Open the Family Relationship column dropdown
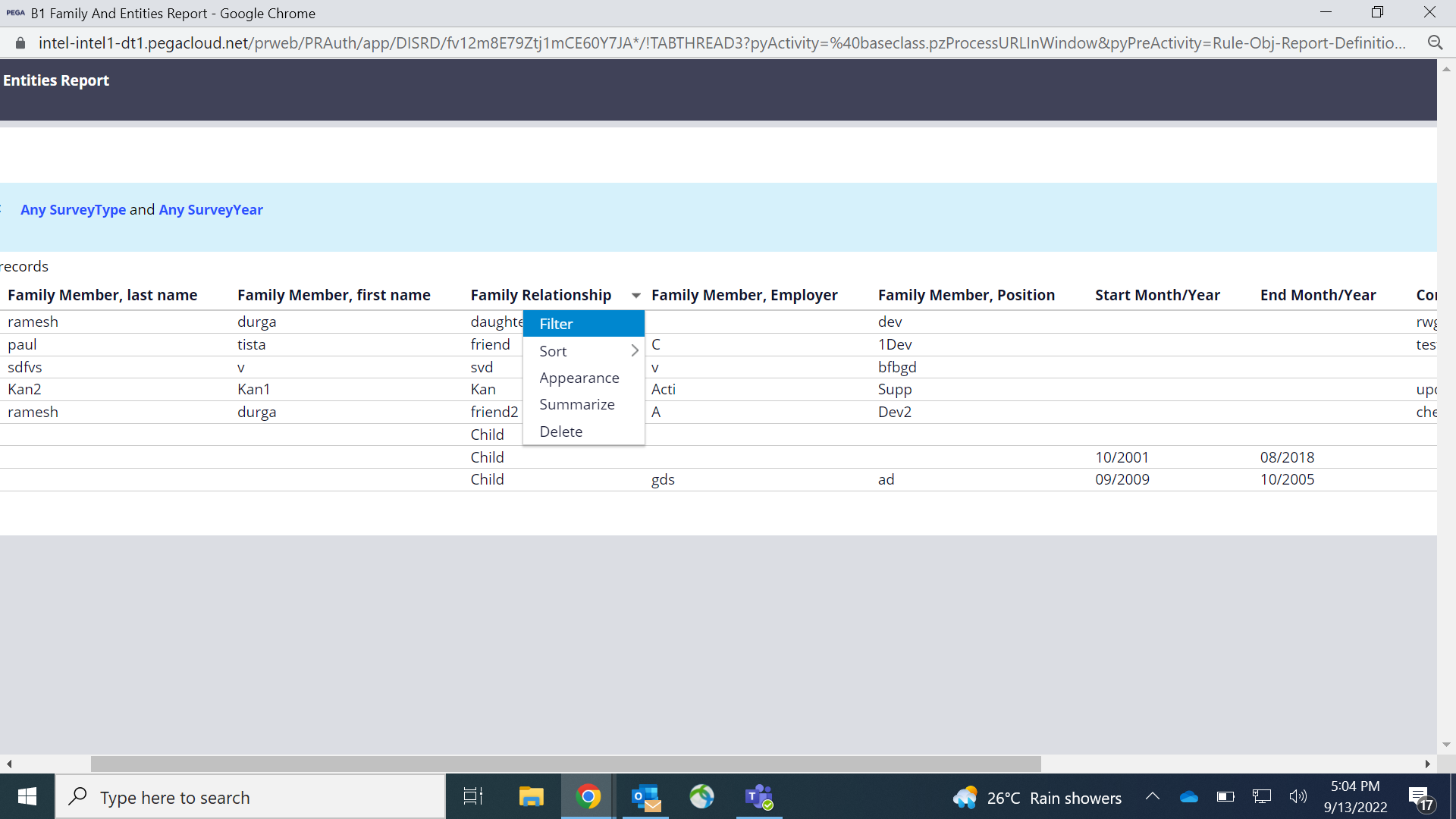Image resolution: width=1456 pixels, height=819 pixels. tap(635, 295)
